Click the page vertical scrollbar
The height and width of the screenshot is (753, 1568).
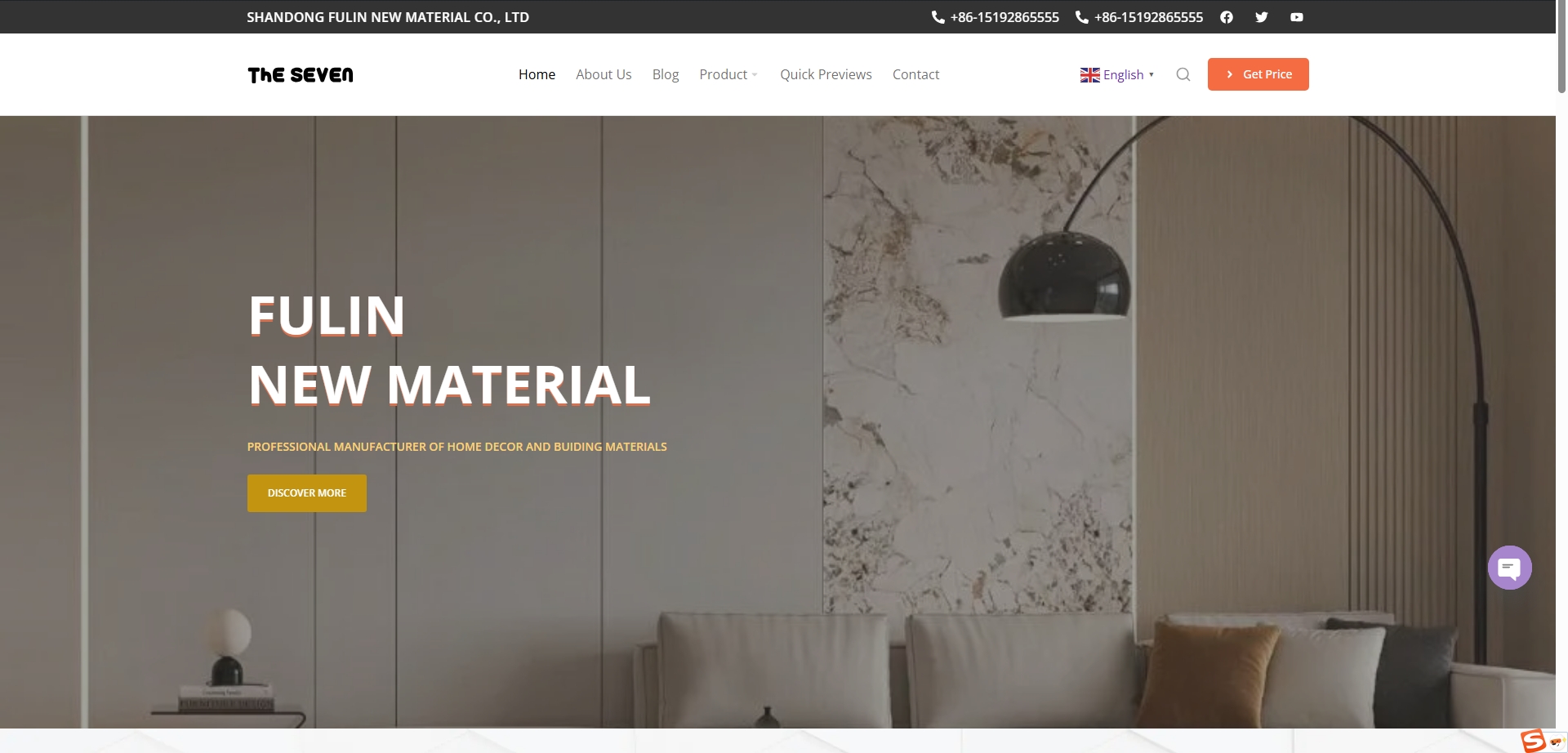(1561, 49)
